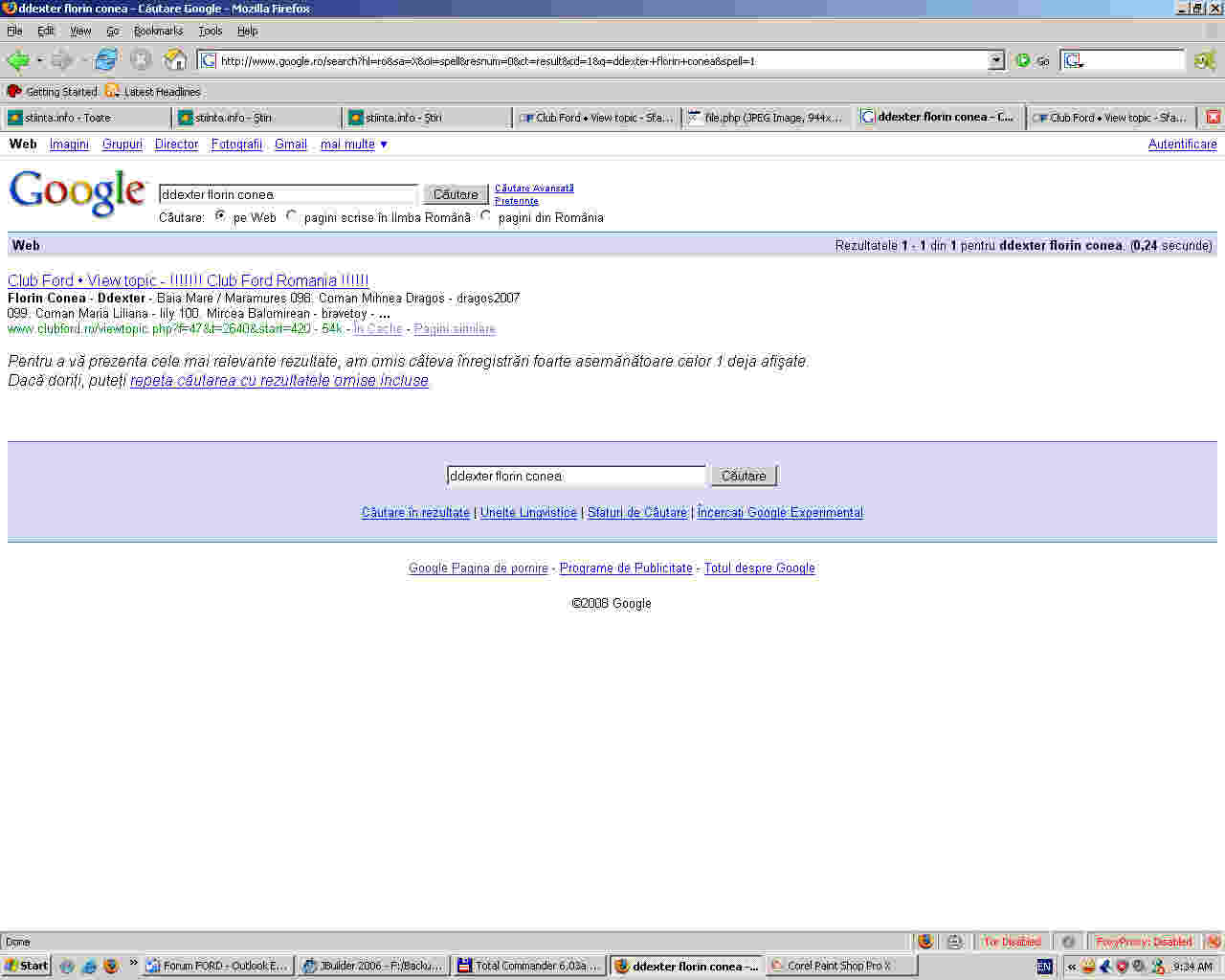Screen dimensions: 1225x980
Task: Close current tab with red X icon
Action: [x=1213, y=117]
